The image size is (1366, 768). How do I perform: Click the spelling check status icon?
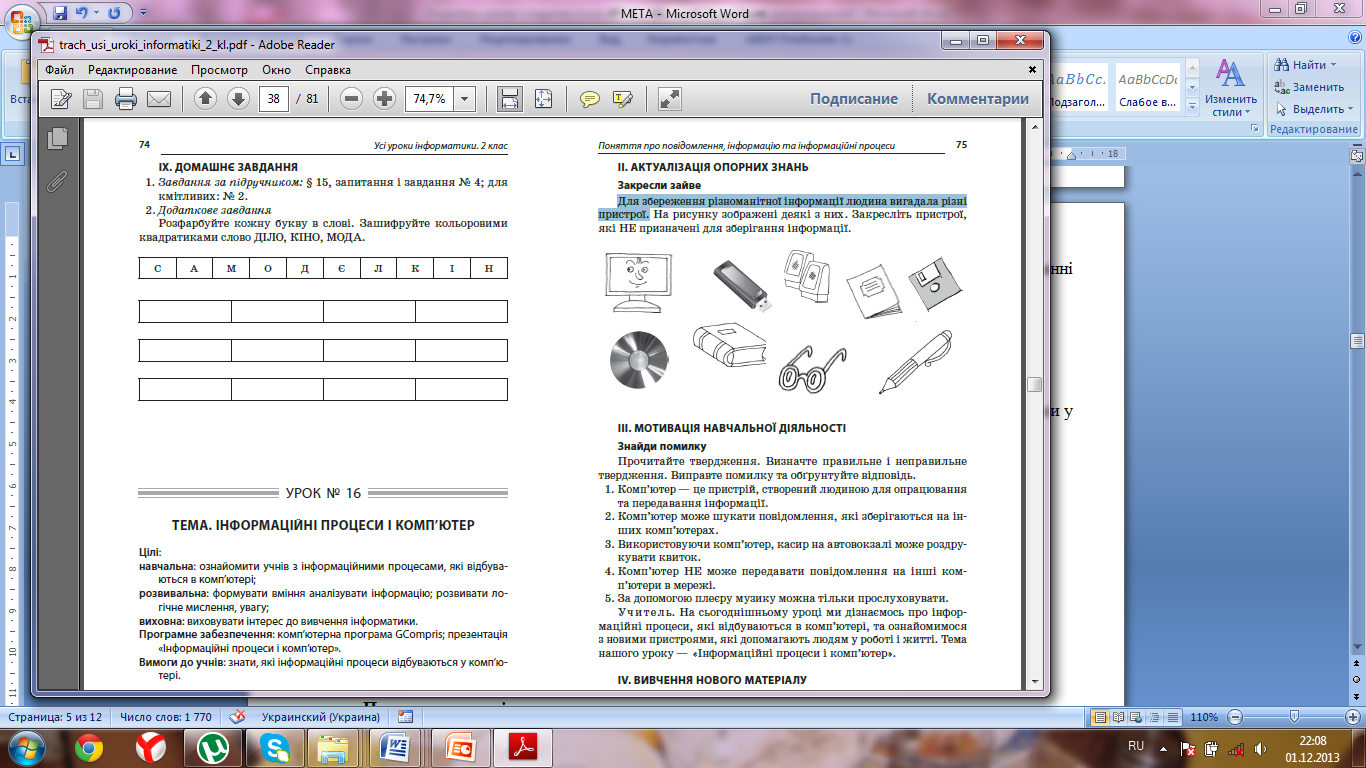(x=236, y=717)
